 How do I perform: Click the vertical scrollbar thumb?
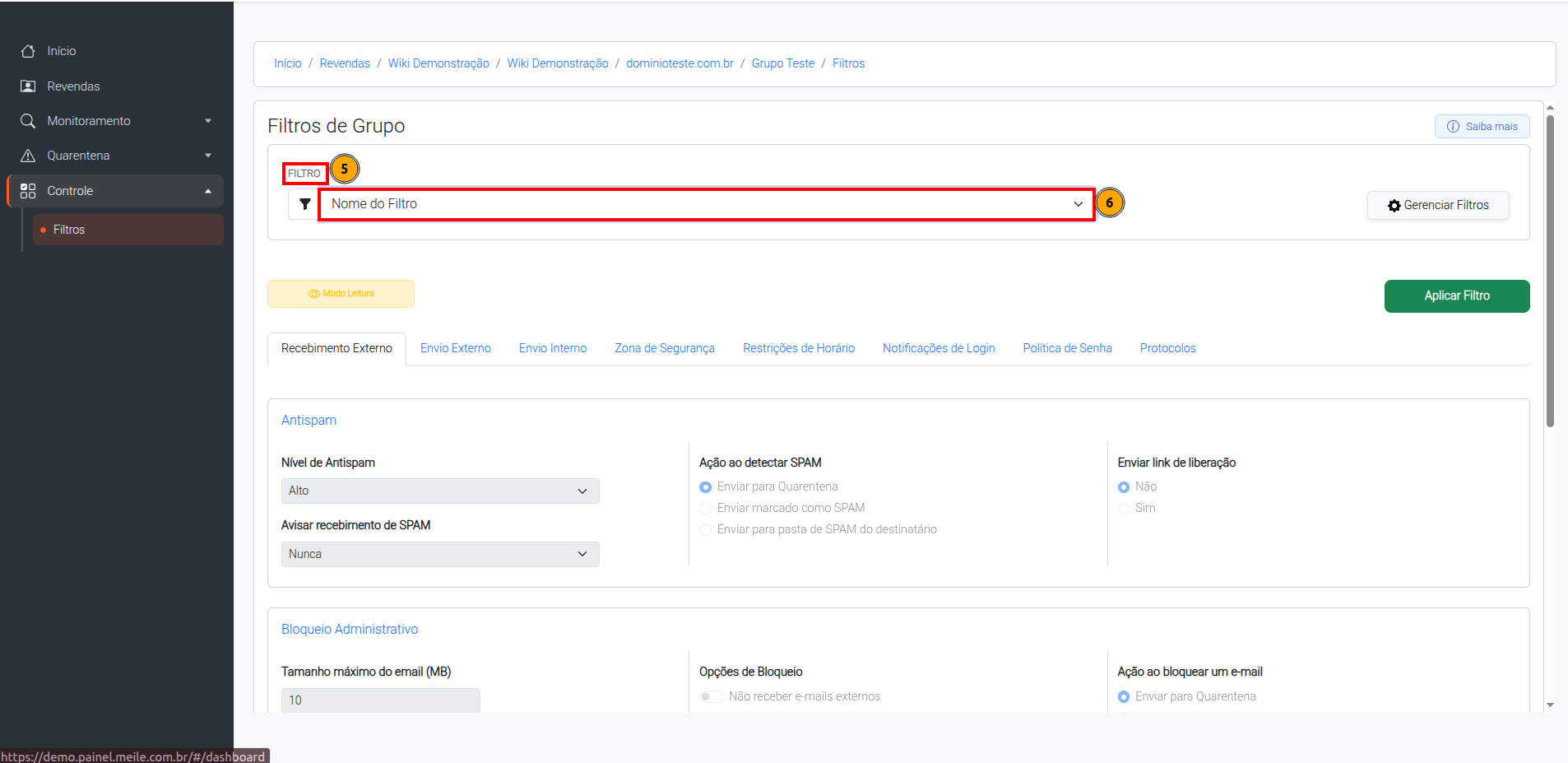coord(1550,271)
